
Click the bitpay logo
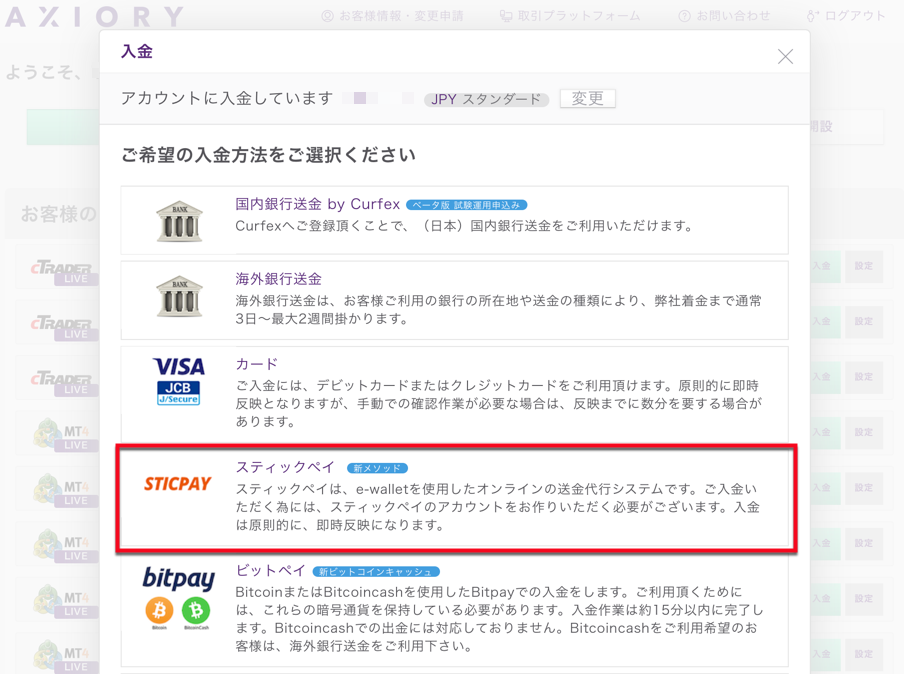coord(179,578)
